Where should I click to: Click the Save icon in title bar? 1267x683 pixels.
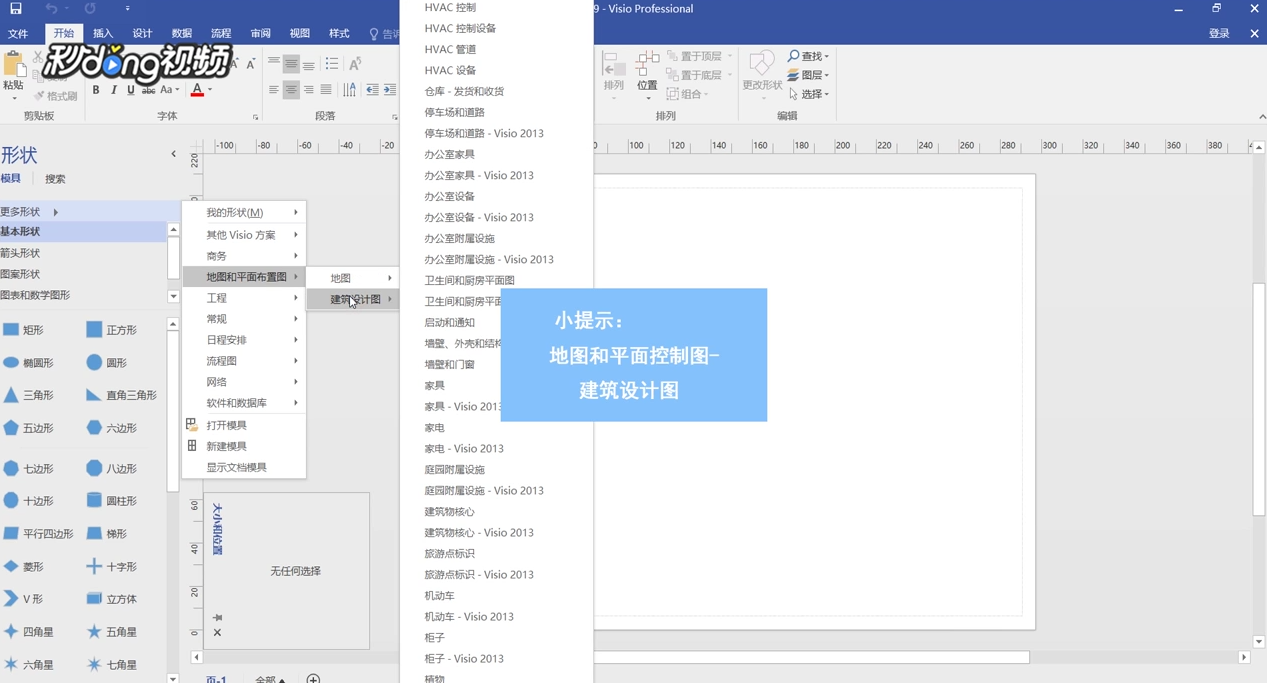(x=16, y=9)
